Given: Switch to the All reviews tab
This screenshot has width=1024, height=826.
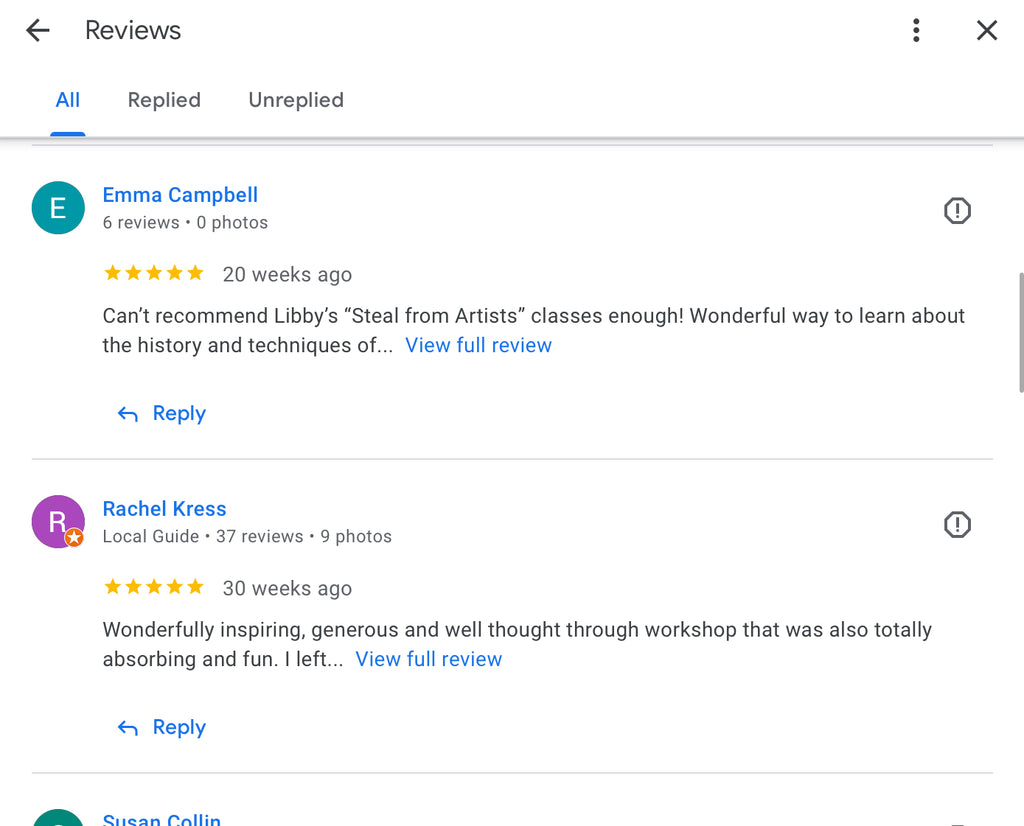Looking at the screenshot, I should click(68, 100).
